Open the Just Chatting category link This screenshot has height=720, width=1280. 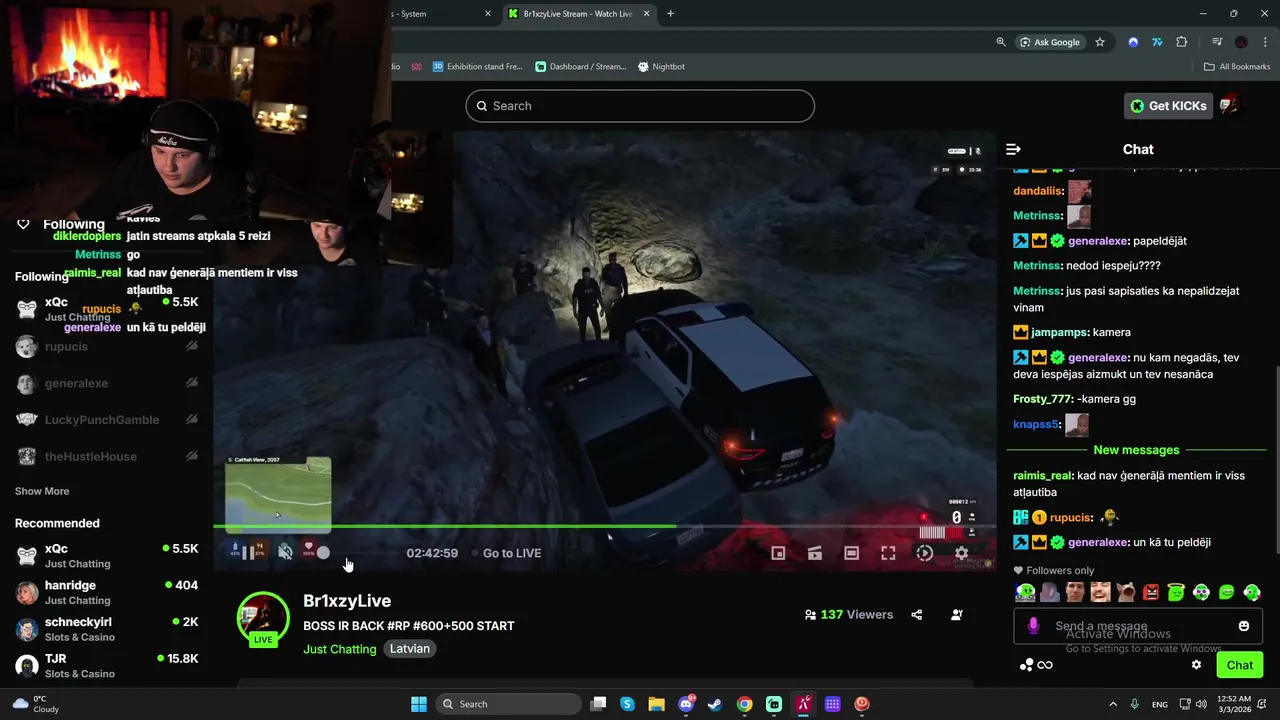340,649
